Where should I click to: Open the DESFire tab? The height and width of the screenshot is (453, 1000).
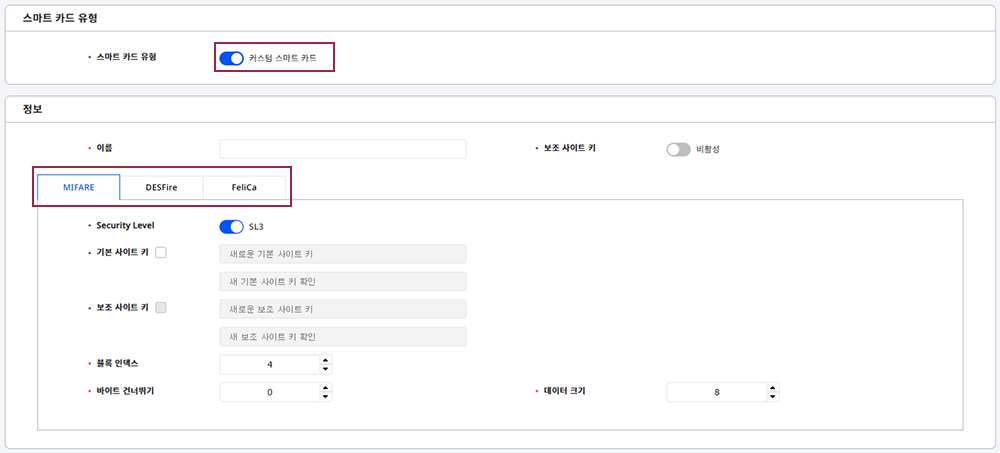161,187
